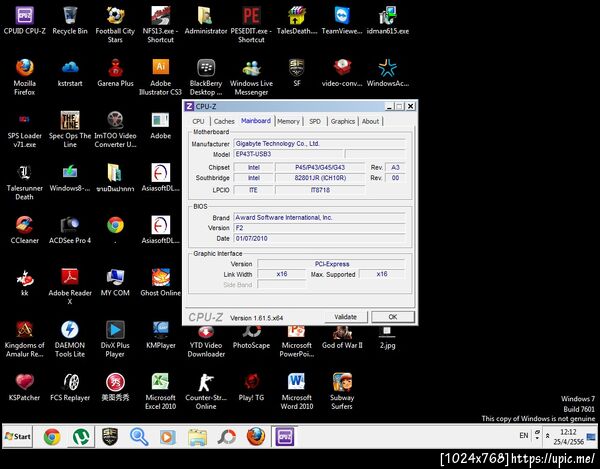This screenshot has height=469, width=600.
Task: Open the CPUID CPU-Z desktop shortcut
Action: (x=24, y=21)
